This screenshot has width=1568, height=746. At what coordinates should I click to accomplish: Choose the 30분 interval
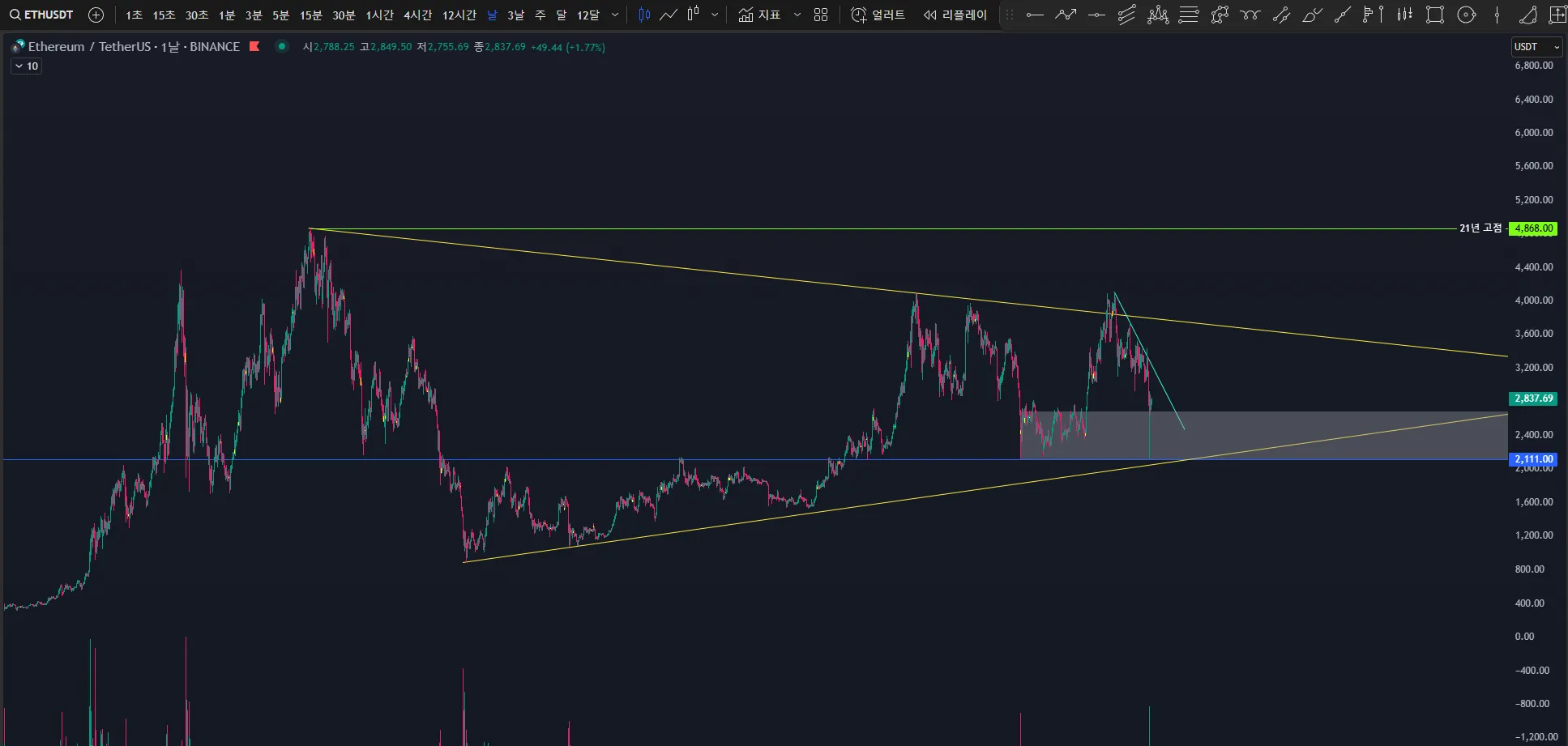click(344, 15)
